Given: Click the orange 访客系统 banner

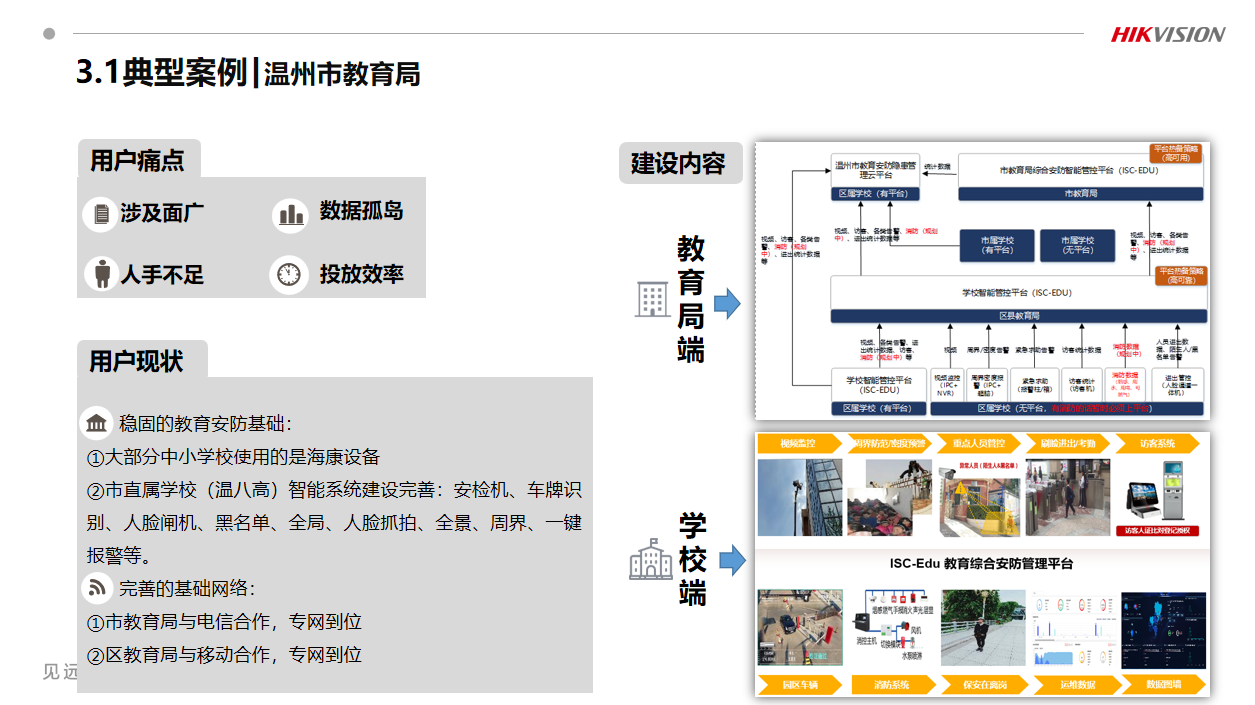Looking at the screenshot, I should tap(1158, 443).
